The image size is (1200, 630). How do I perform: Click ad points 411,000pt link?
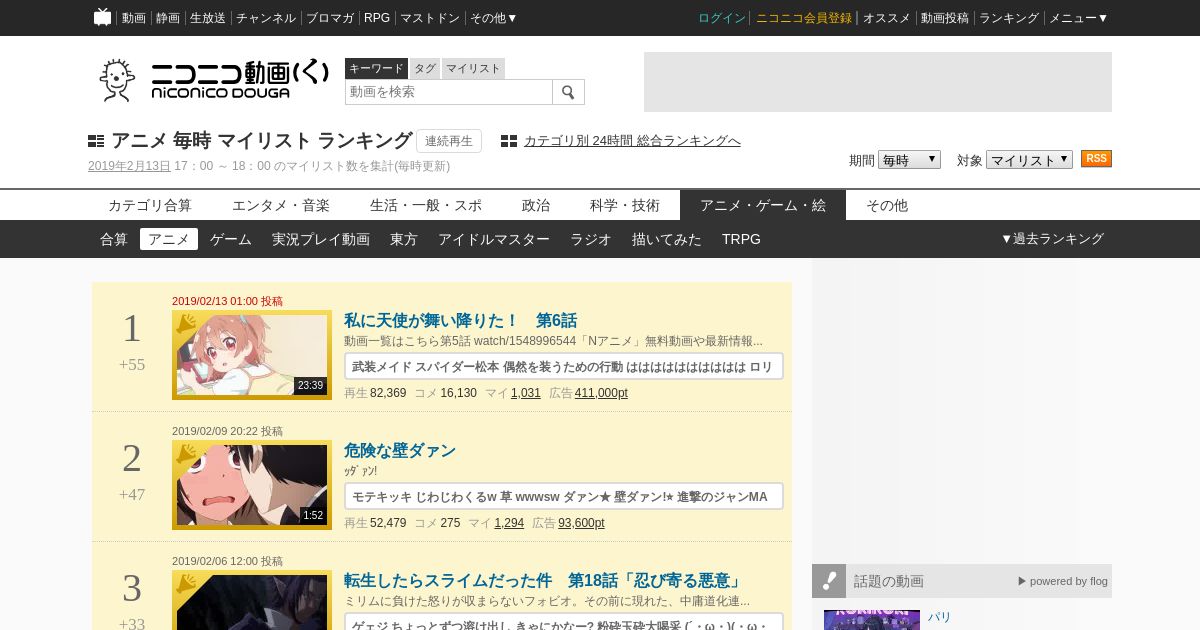coord(601,393)
